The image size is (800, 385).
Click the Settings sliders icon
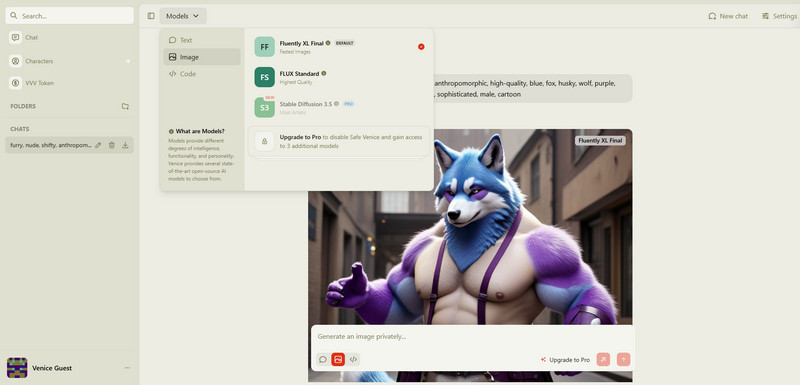765,16
